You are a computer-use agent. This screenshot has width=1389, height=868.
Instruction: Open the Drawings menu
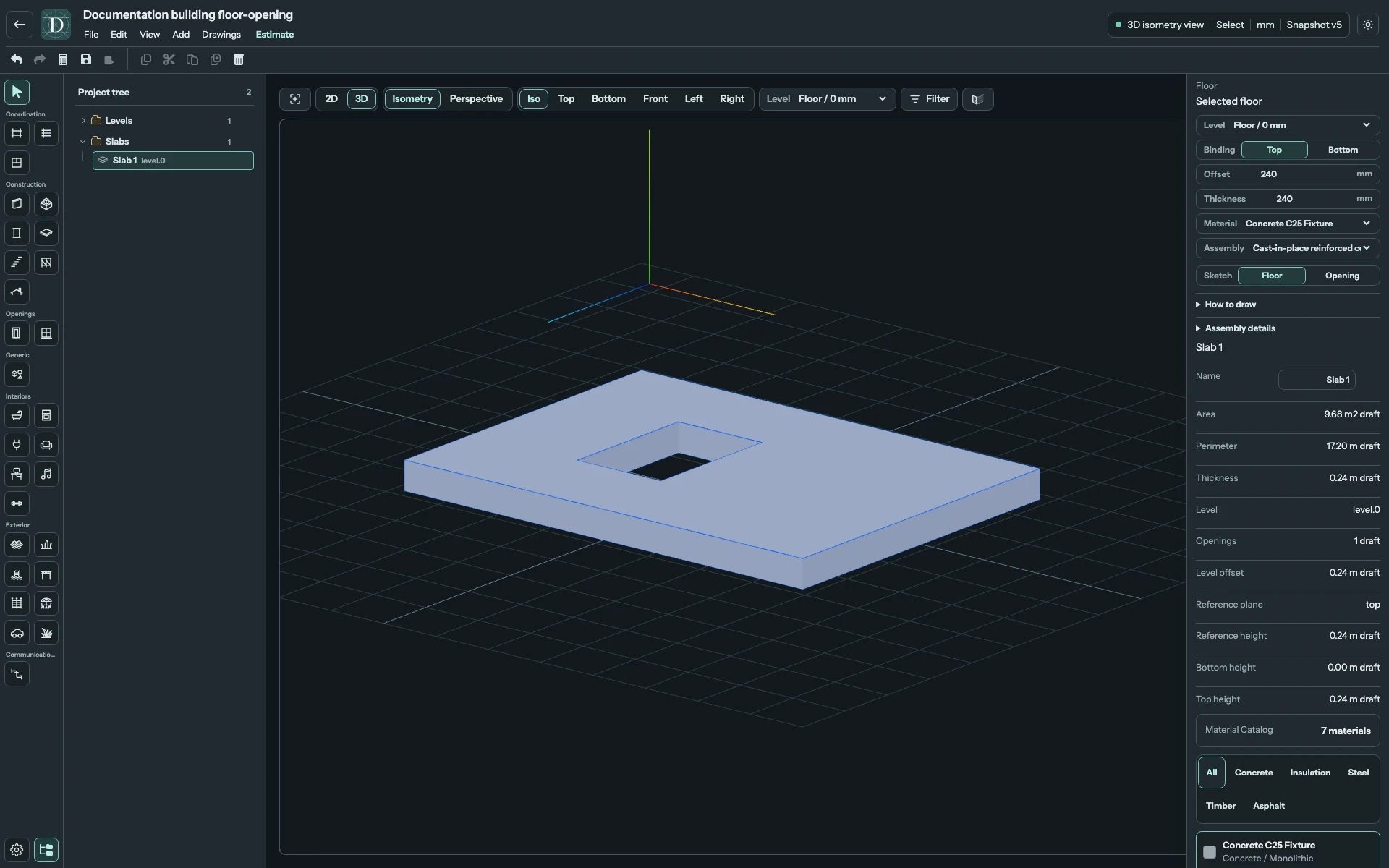221,35
